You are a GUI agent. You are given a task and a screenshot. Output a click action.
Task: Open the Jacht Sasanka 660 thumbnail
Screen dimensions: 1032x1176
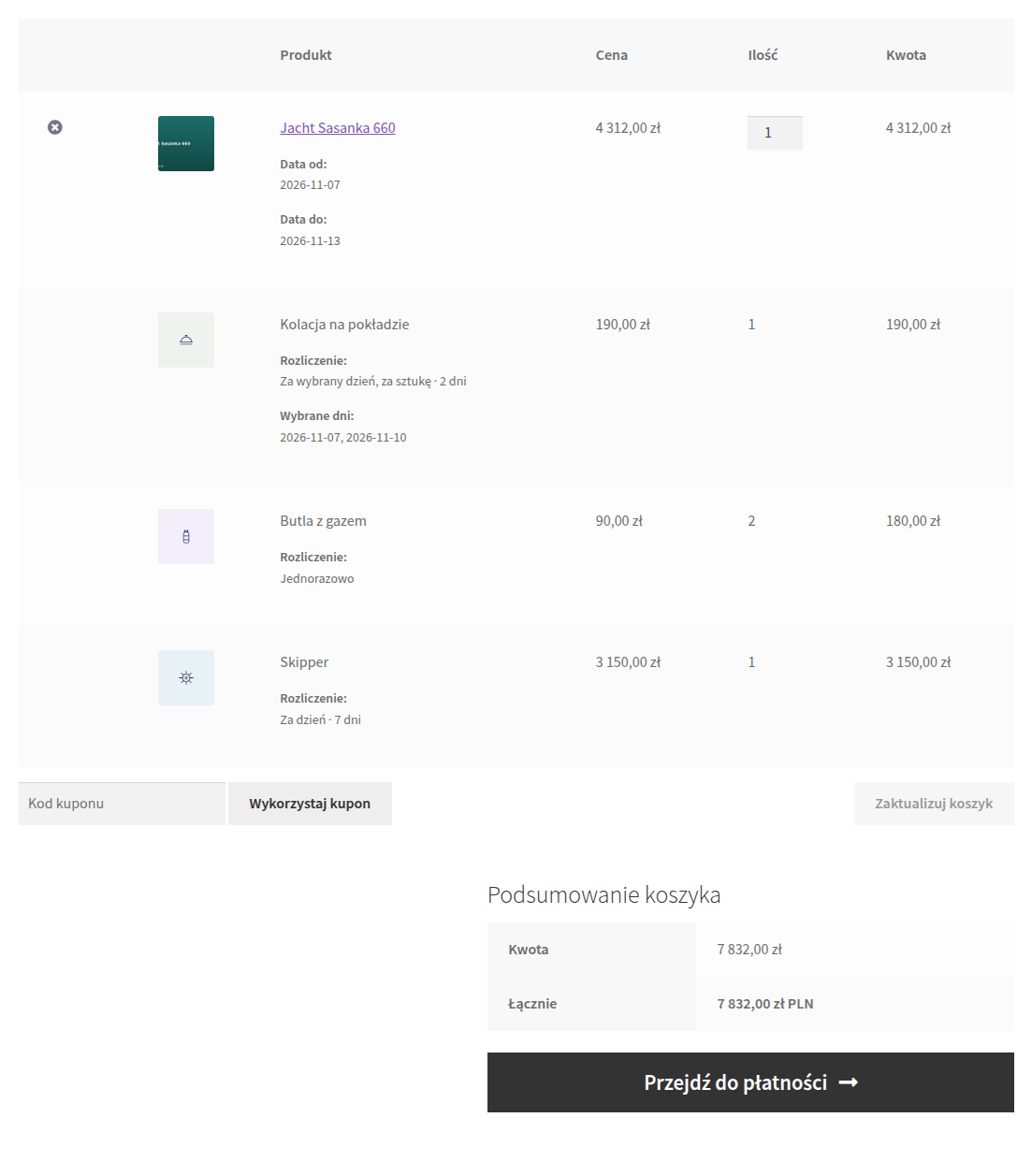[186, 143]
